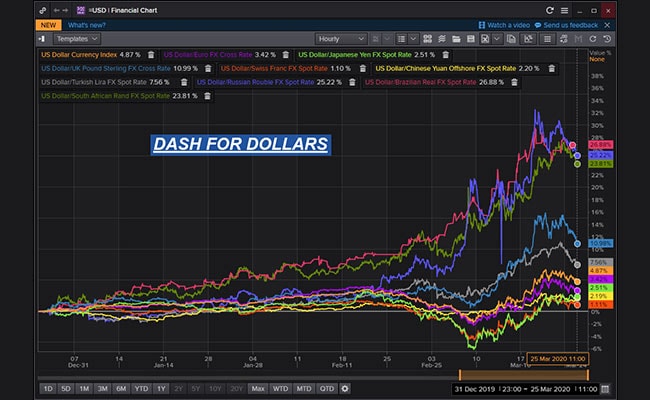Click the export to Excel icon

tap(485, 39)
